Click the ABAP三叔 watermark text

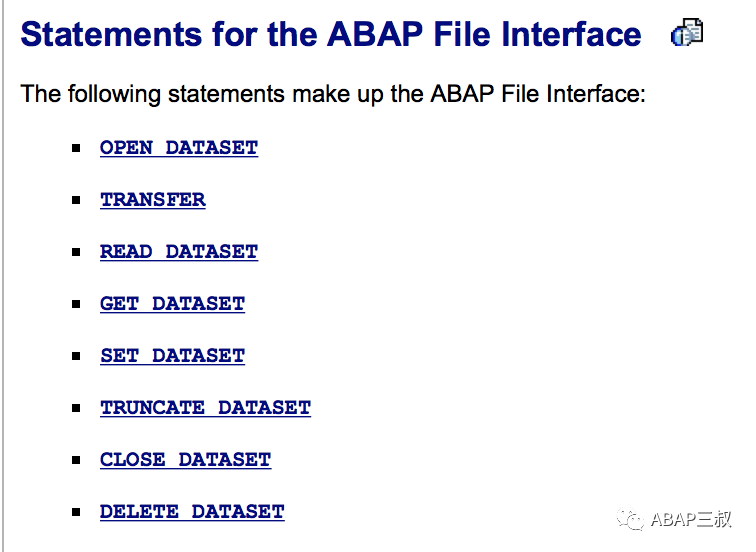click(x=691, y=519)
